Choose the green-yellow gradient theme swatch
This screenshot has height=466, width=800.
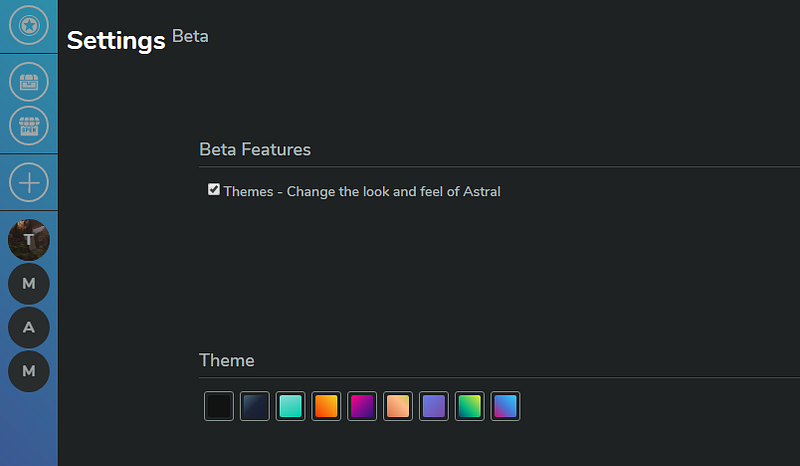pyautogui.click(x=470, y=406)
